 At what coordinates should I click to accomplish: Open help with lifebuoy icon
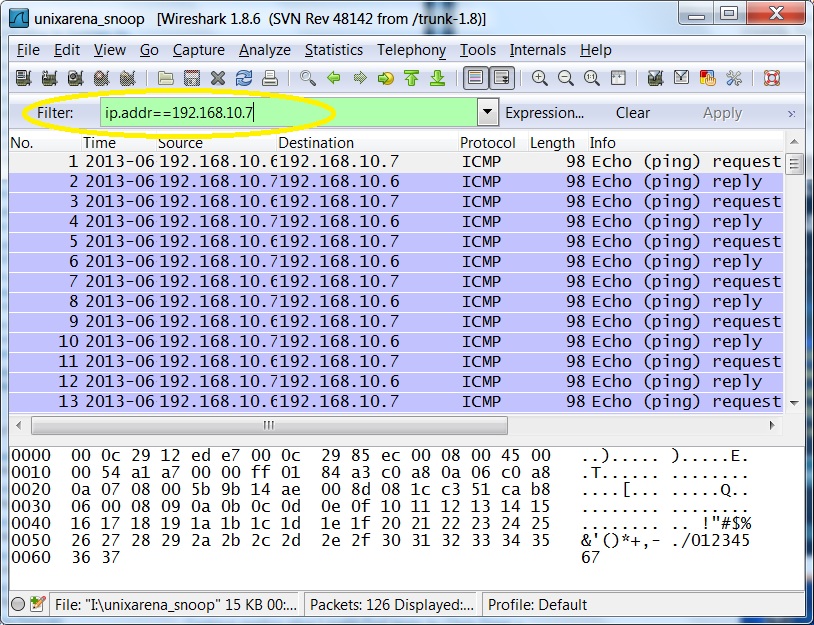[x=772, y=78]
